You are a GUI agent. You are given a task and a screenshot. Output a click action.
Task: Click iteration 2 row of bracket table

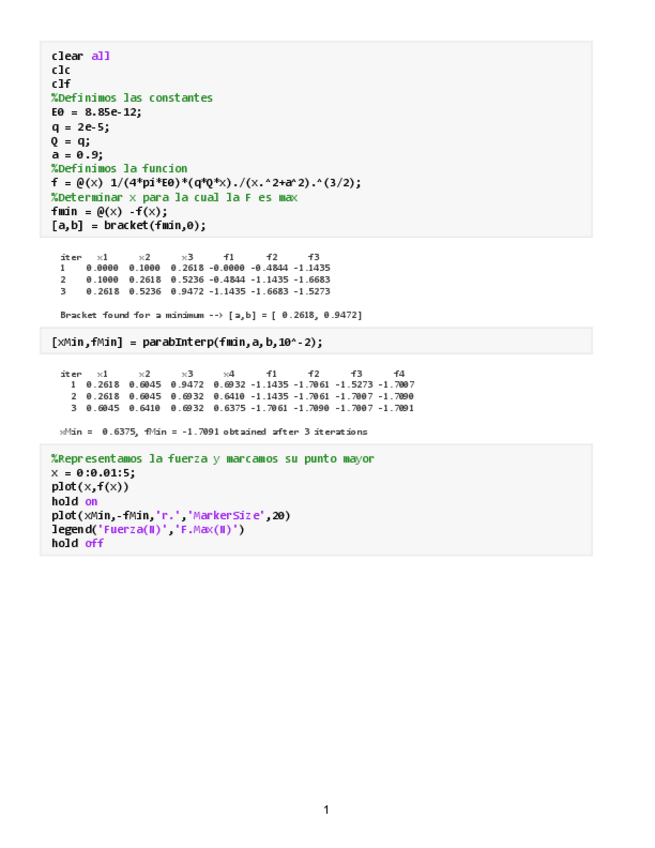(x=195, y=280)
